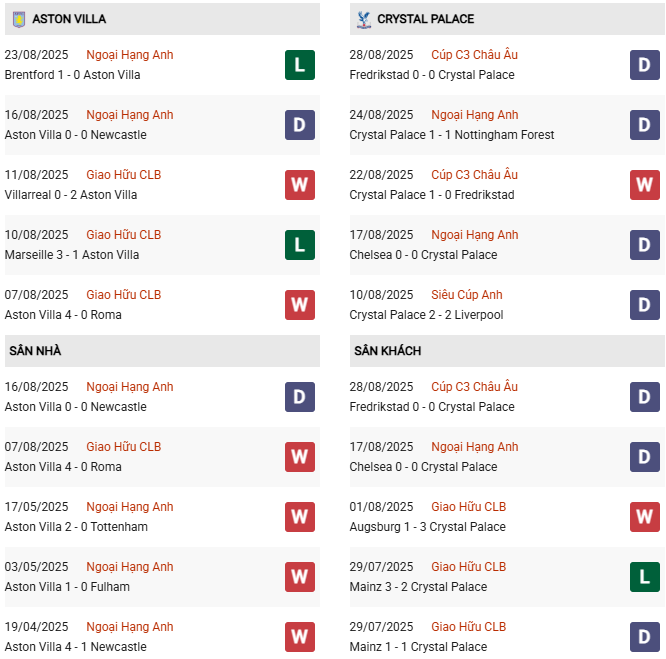Switch to the SÂN NHÀ section header
The image size is (666, 659).
(35, 351)
